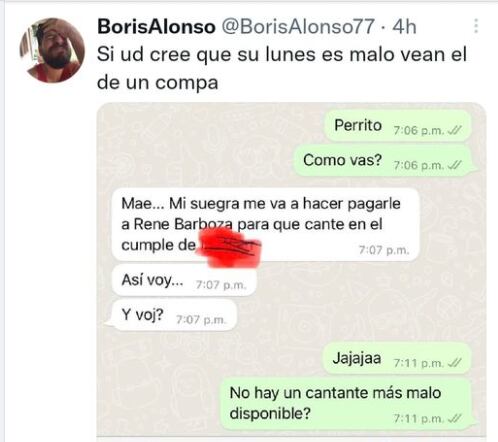Screen dimensions: 498x442
Task: Click the double ticks on the disponible? message
Action: click(x=455, y=418)
